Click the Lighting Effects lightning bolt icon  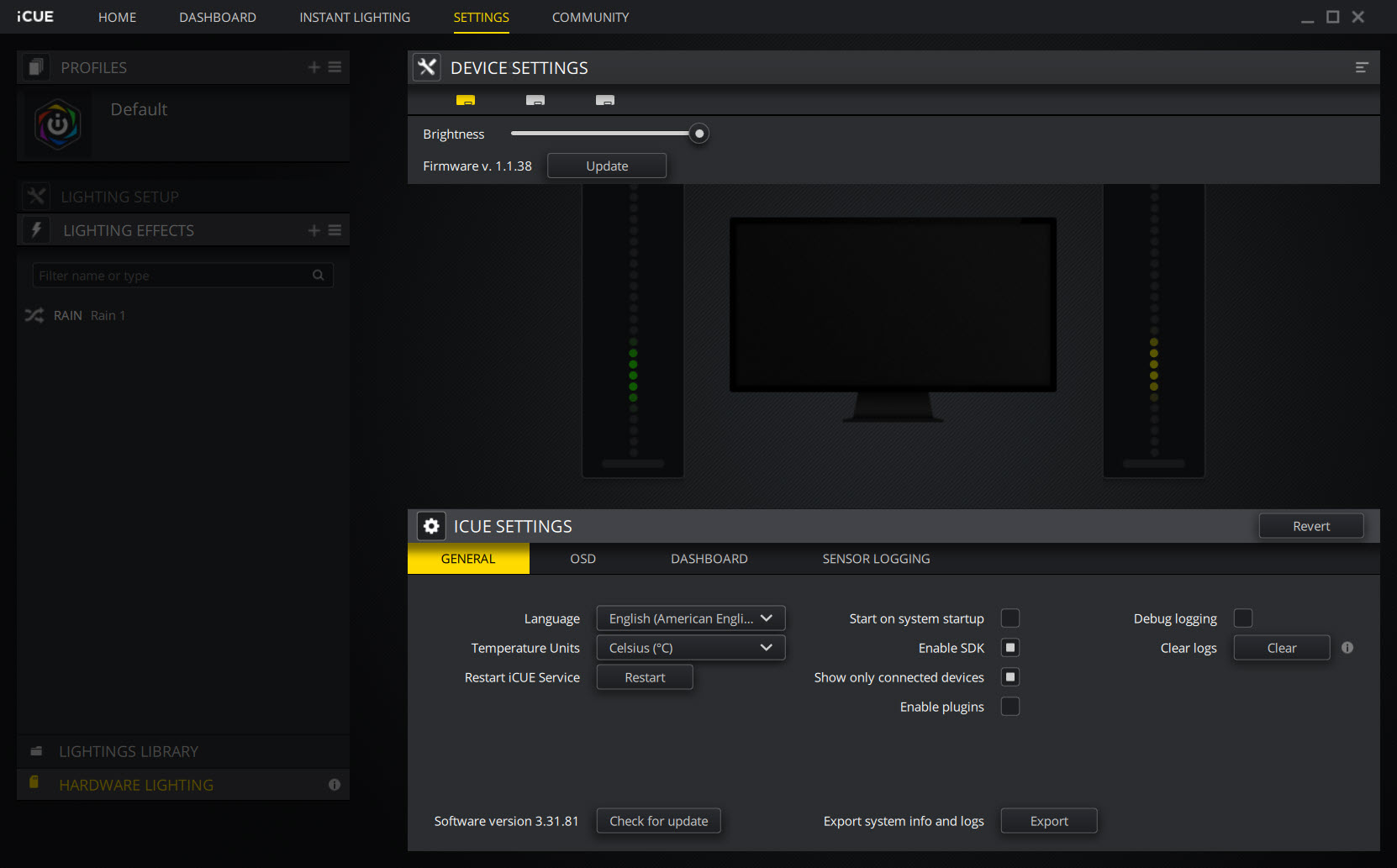[x=36, y=230]
